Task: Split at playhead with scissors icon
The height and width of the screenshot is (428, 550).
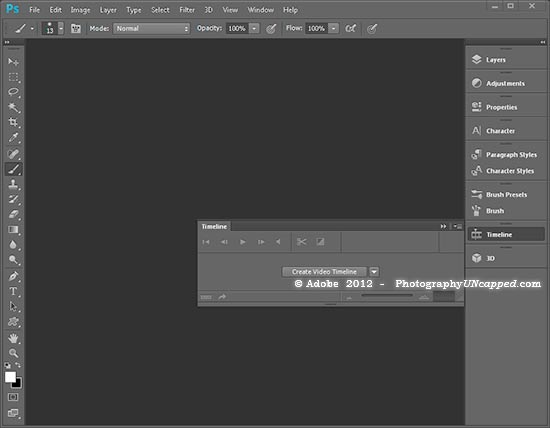Action: (301, 242)
